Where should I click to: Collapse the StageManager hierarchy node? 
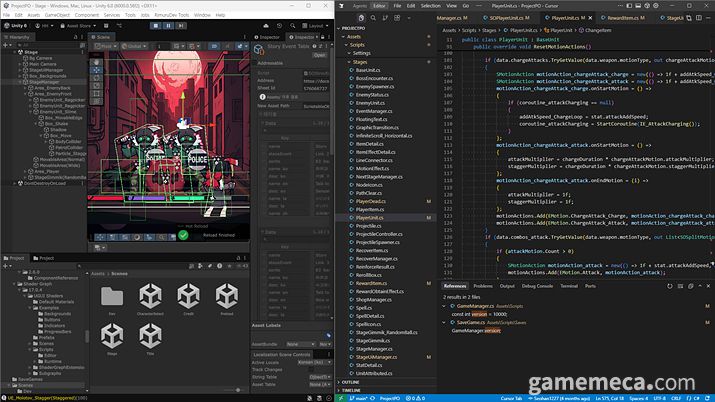[x=22, y=82]
